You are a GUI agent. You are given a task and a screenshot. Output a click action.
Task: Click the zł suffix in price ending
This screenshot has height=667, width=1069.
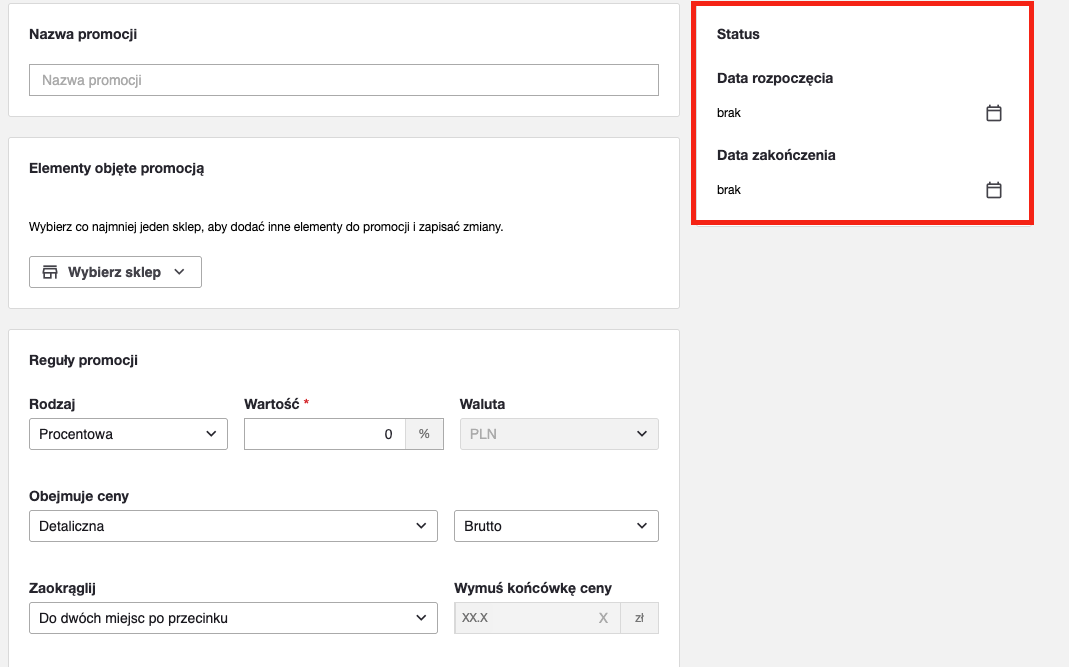639,618
